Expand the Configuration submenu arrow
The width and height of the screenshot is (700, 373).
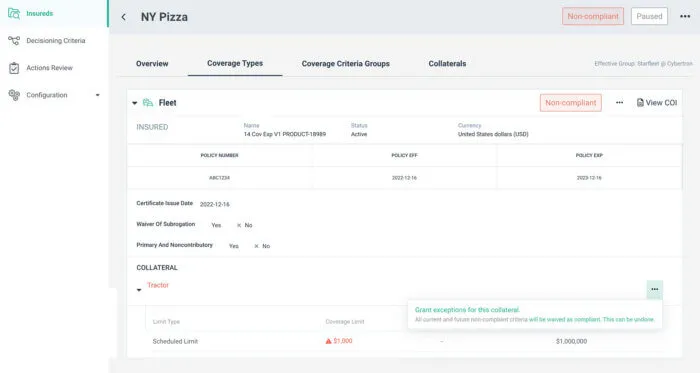coord(97,95)
